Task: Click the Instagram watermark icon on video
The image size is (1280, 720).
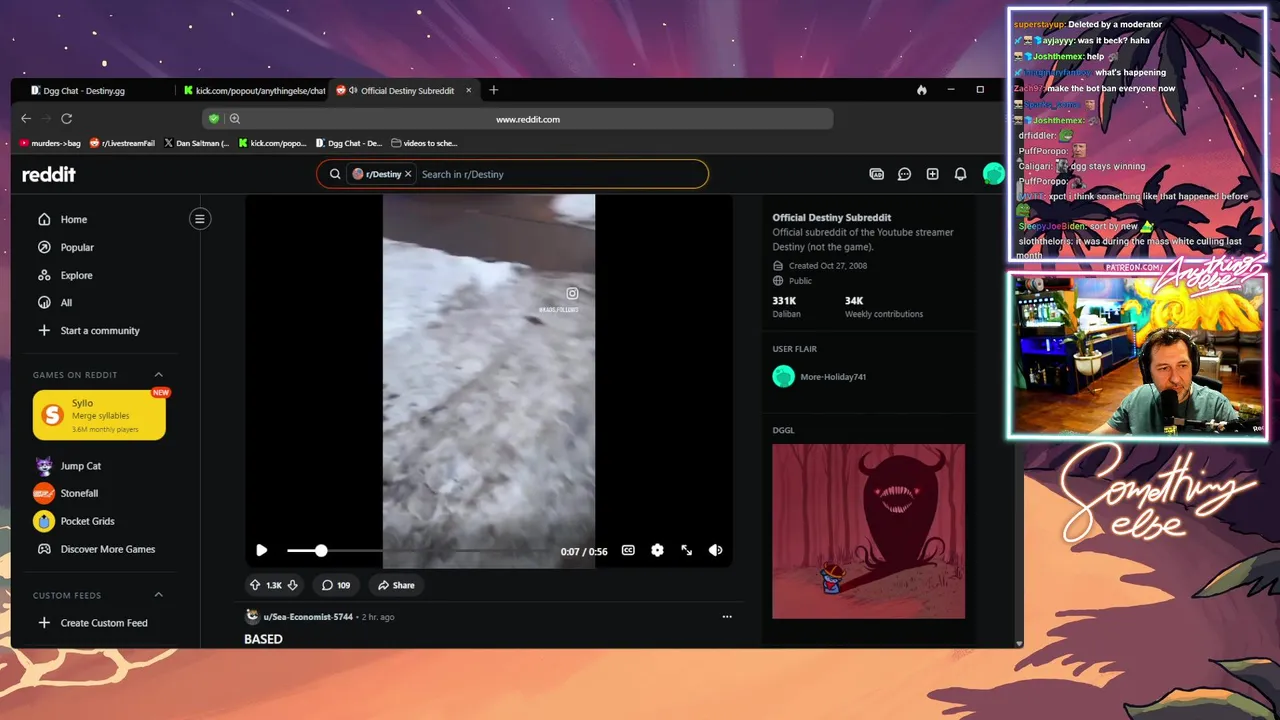Action: (572, 293)
